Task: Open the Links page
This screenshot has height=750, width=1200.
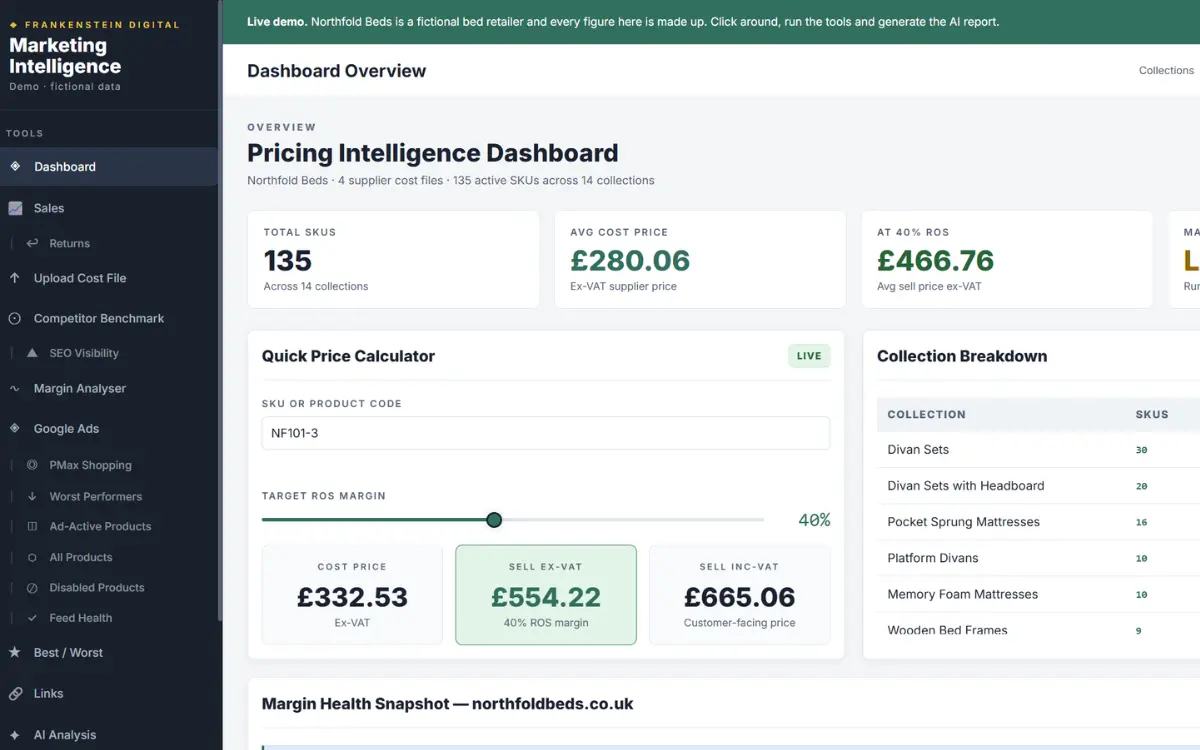Action: [x=109, y=693]
